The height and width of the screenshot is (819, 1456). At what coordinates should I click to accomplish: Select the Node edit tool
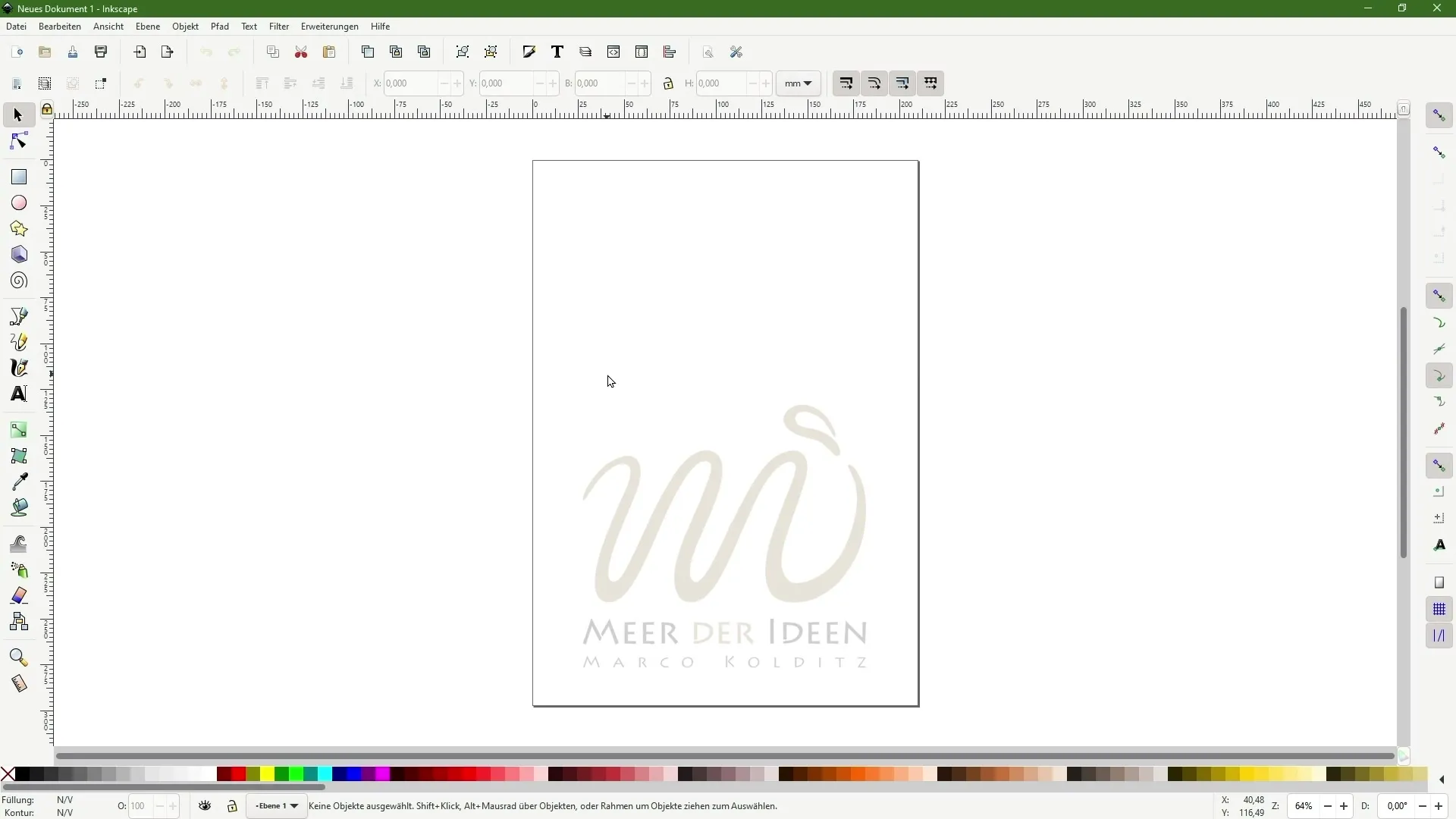(18, 141)
